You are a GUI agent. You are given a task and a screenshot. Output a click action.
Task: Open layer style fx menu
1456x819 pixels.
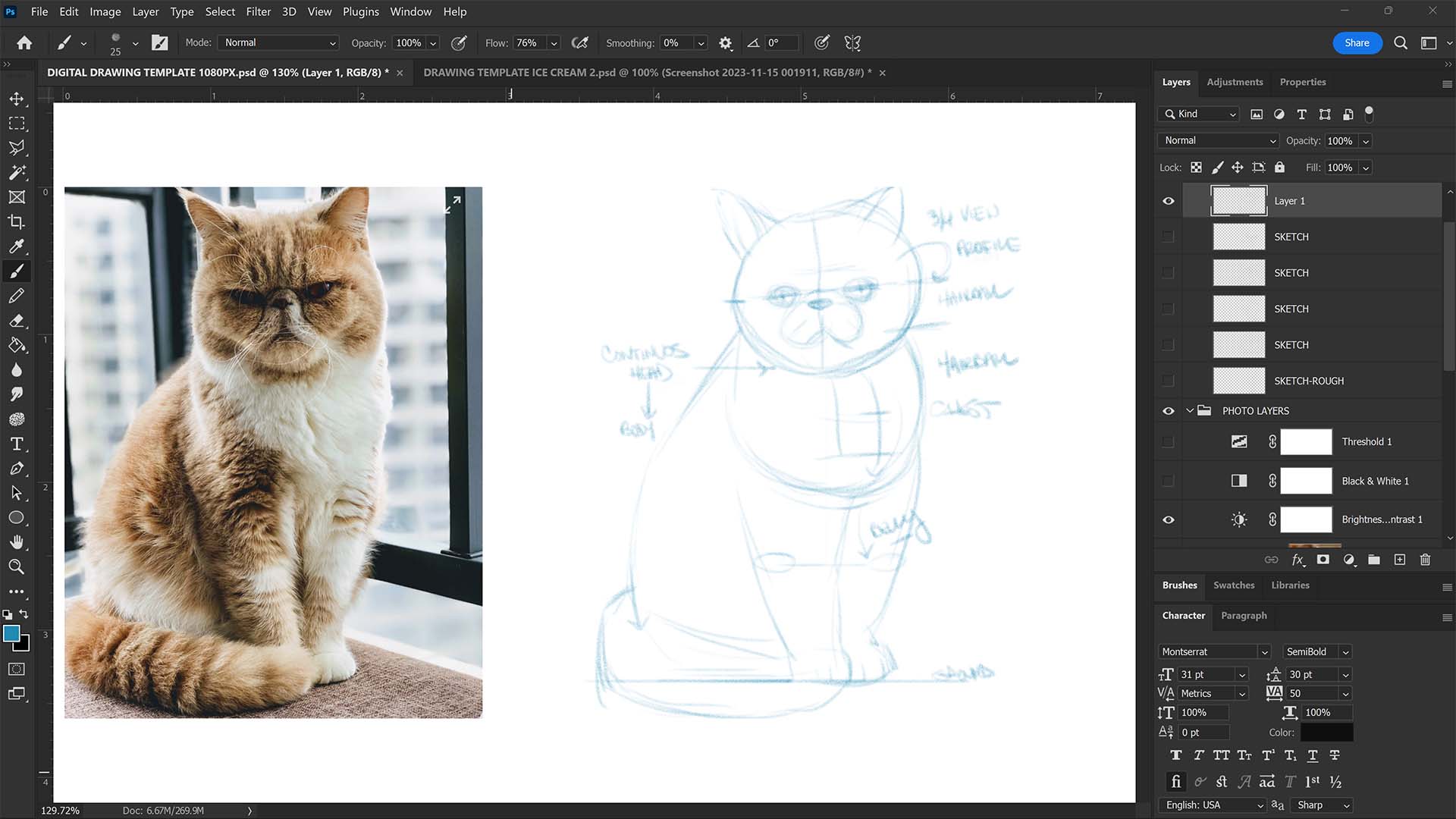1298,560
